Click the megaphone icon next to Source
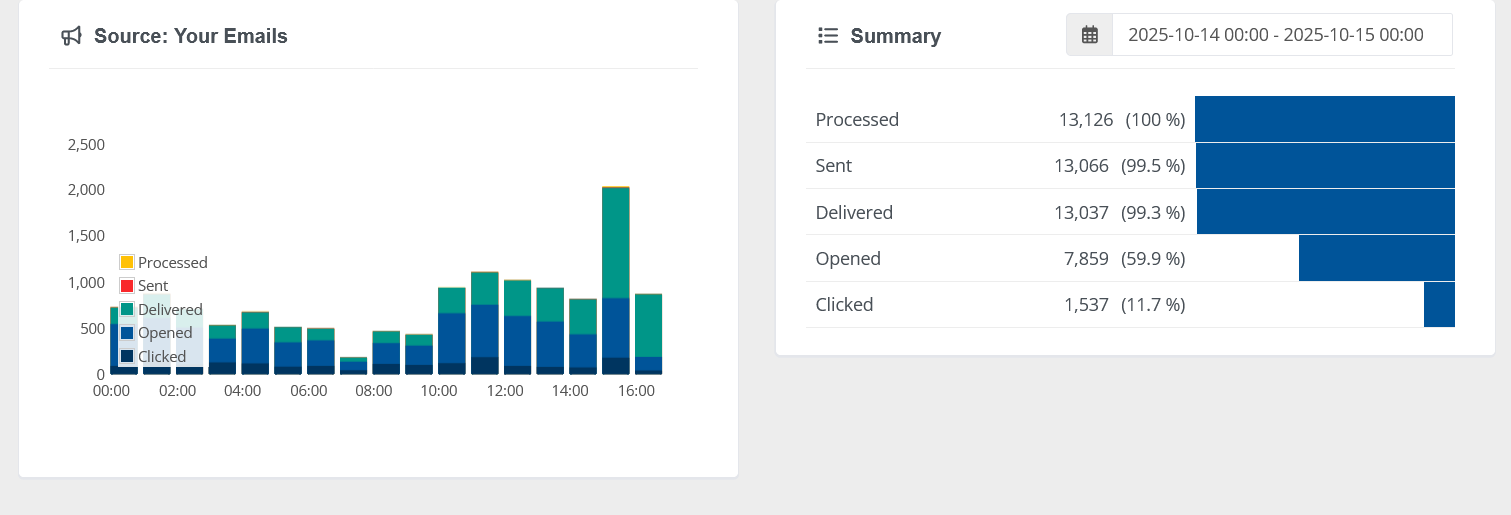This screenshot has height=515, width=1511. [x=71, y=37]
